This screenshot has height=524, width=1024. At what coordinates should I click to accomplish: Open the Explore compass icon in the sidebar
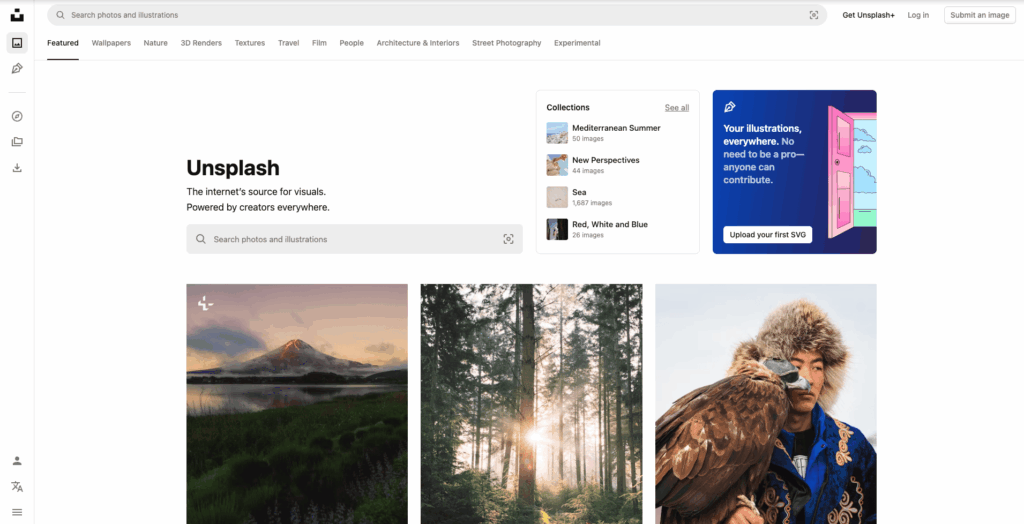pos(17,116)
